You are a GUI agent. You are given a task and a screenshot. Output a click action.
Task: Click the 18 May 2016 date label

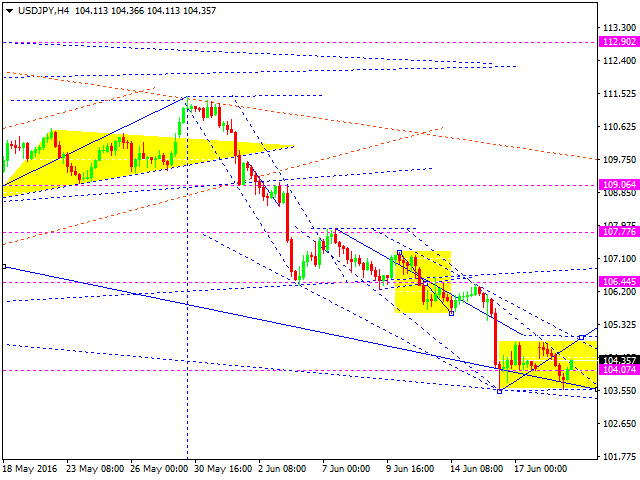[x=30, y=469]
